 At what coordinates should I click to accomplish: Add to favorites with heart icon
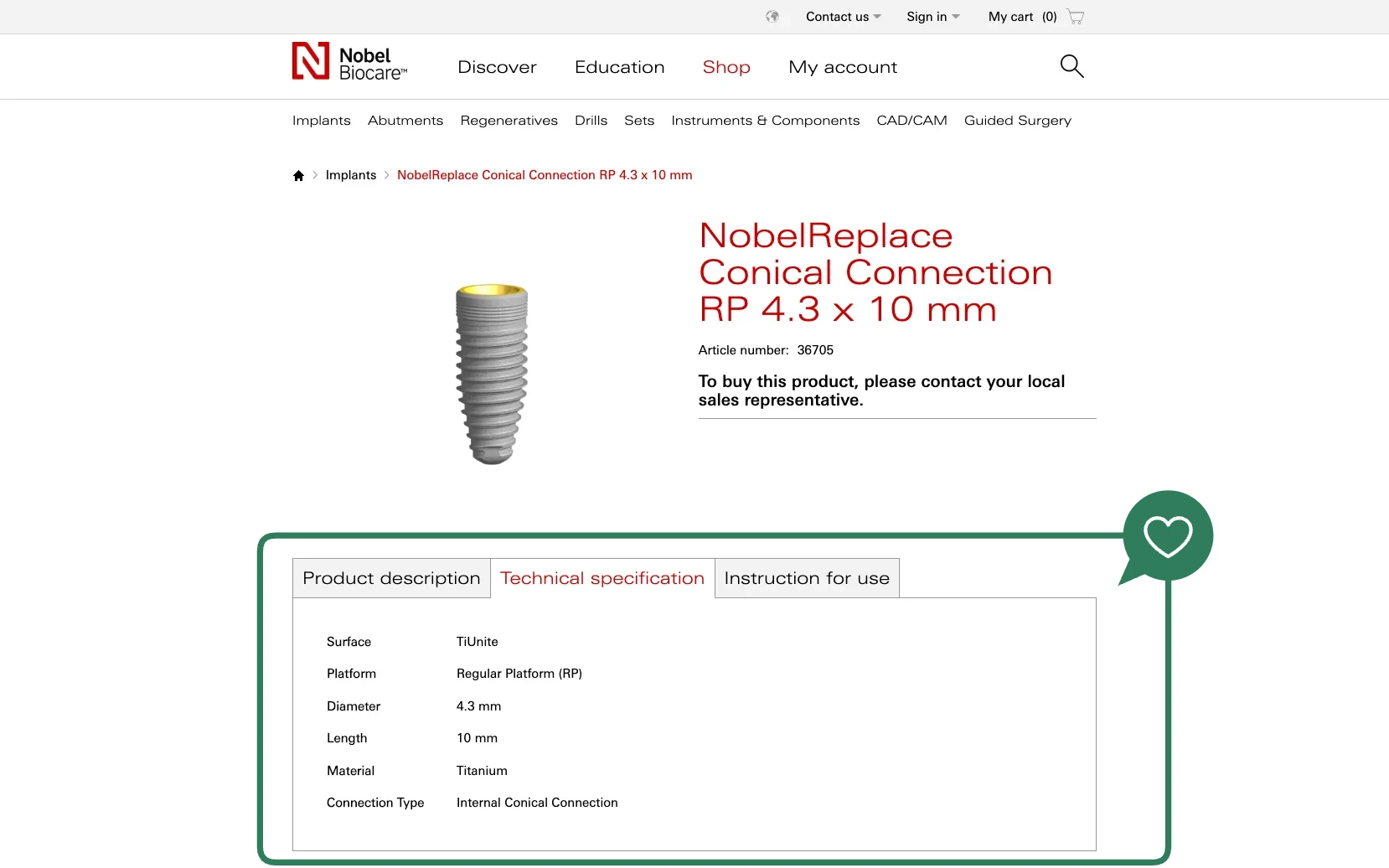point(1168,536)
